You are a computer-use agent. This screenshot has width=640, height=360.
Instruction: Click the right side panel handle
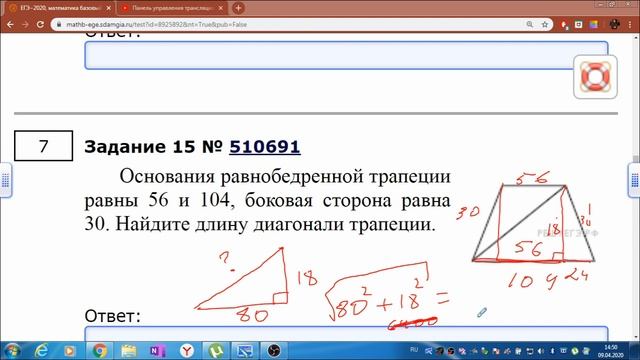pos(634,180)
